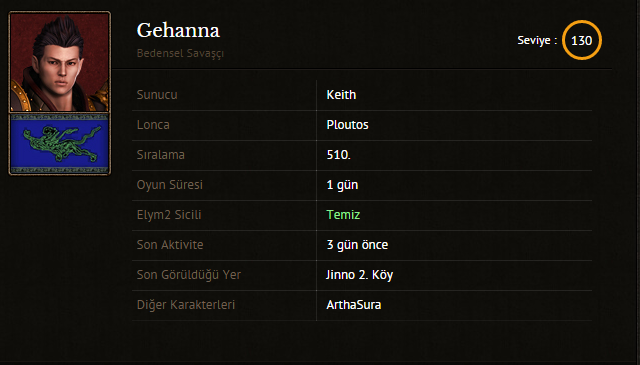Viewport: 640px width, 365px height.
Task: Select the Keith server name
Action: (x=341, y=95)
